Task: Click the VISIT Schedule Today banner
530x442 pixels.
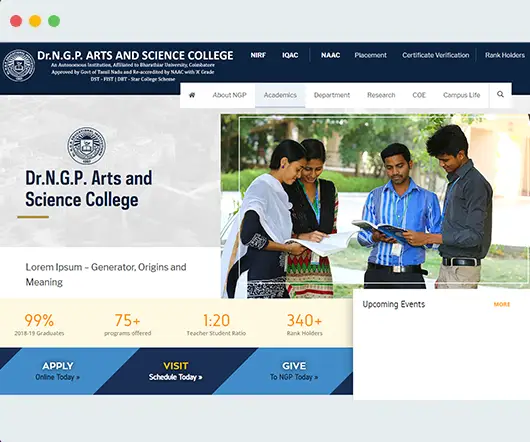Action: (175, 371)
